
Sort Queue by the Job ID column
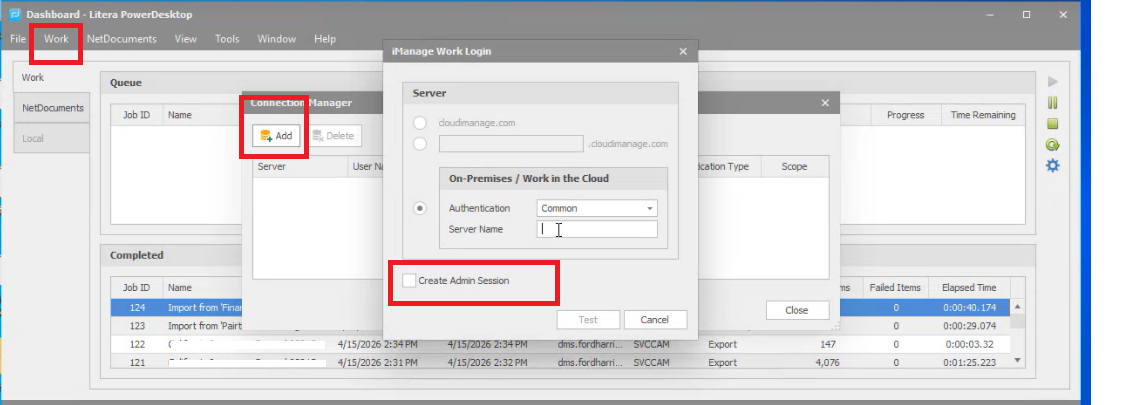coord(137,115)
